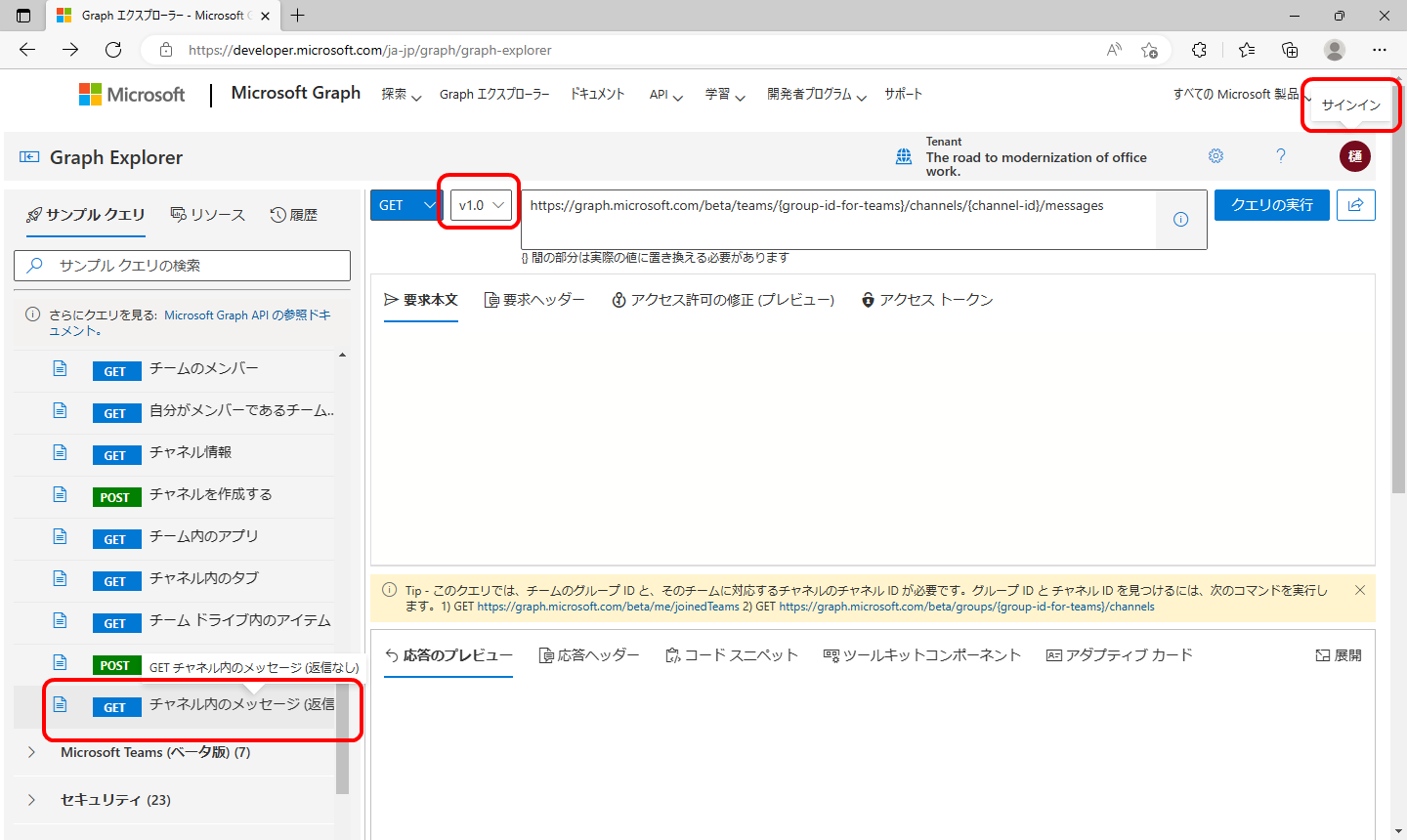Expand すべての Microsoft 製品 menu
Screen dimensions: 1407x840
pos(1242,95)
